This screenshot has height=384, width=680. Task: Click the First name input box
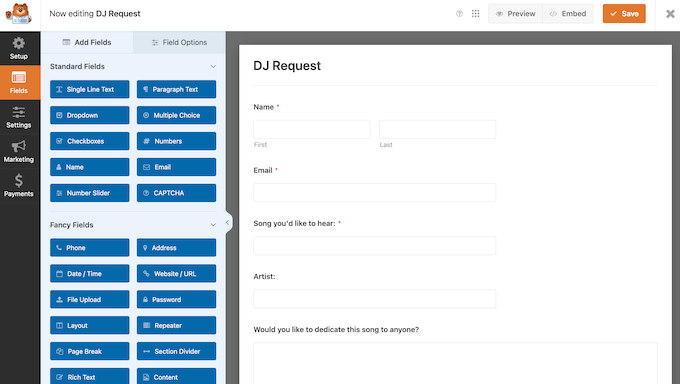click(x=312, y=129)
